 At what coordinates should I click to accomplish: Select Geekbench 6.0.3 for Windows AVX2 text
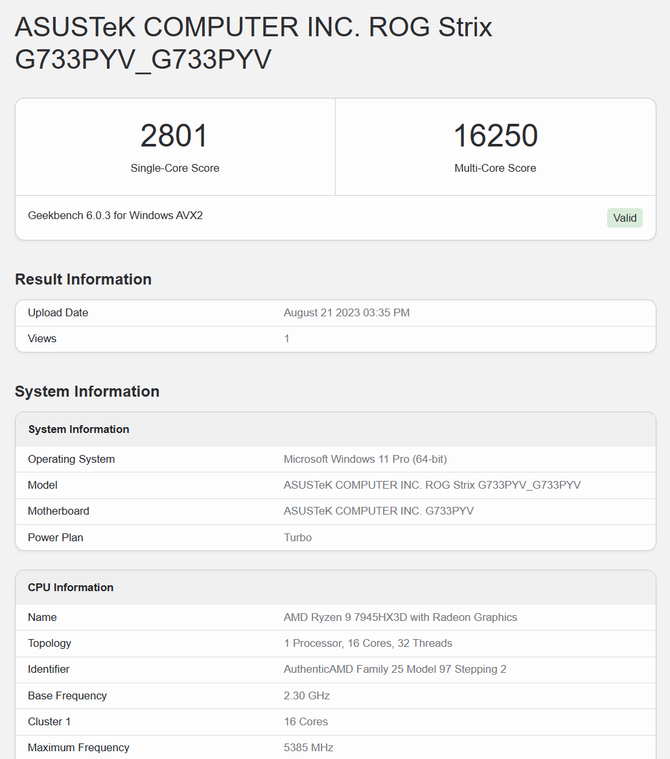[x=115, y=215]
